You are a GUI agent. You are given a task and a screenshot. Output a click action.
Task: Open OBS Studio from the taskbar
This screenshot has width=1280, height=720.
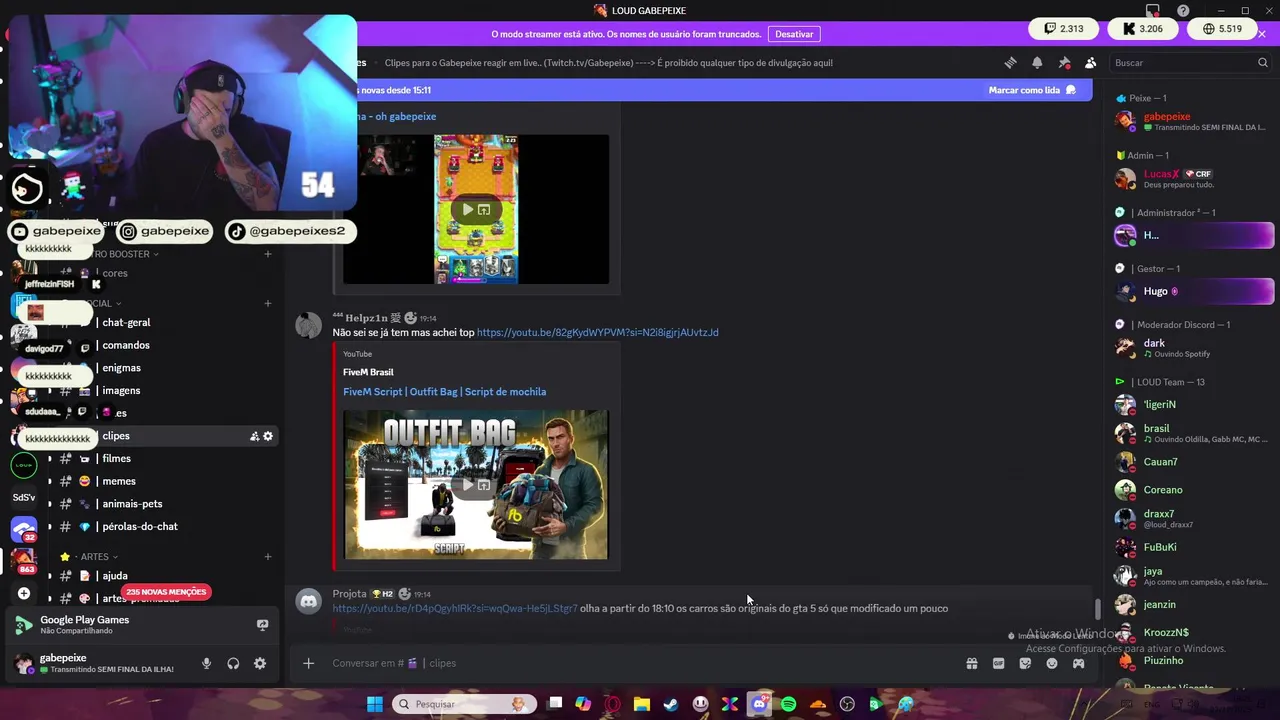847,704
